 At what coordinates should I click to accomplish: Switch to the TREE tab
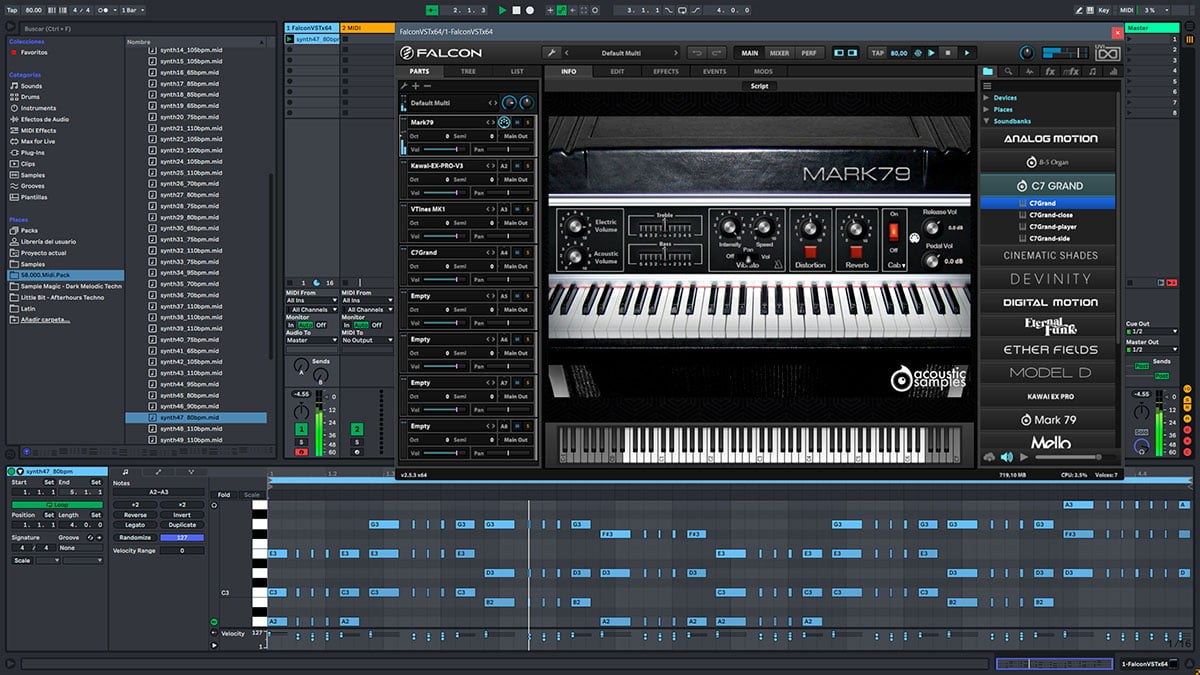click(468, 72)
